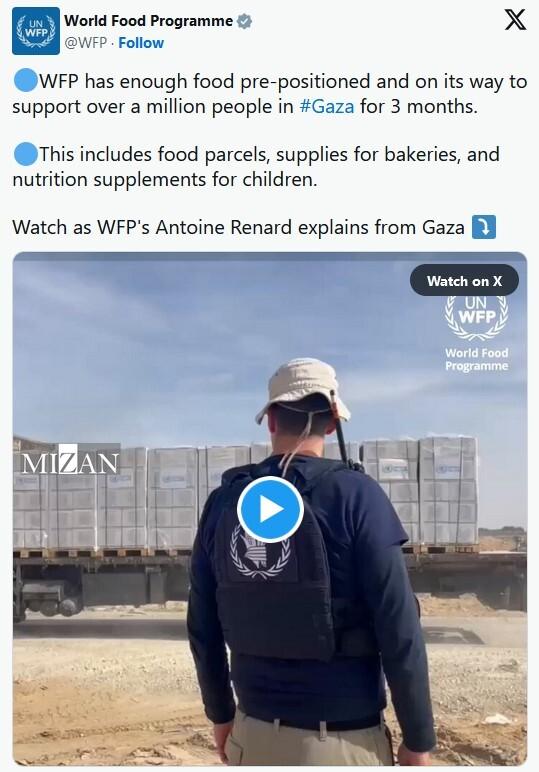Open the @WFP handle link
539x772 pixels.
coord(86,43)
